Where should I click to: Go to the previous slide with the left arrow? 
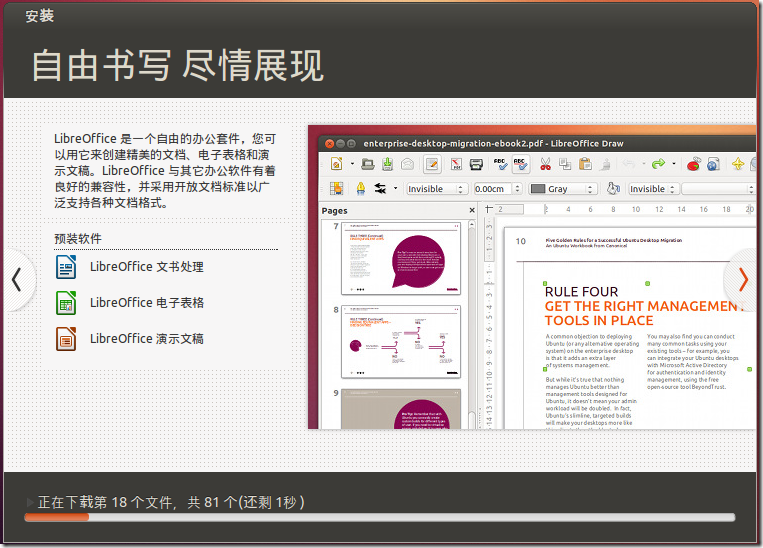[18, 280]
